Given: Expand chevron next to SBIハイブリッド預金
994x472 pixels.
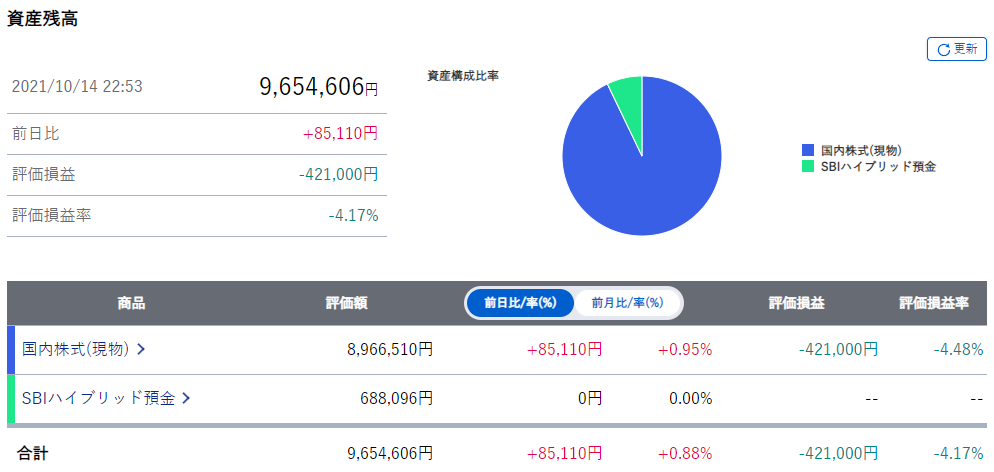Looking at the screenshot, I should [x=186, y=398].
